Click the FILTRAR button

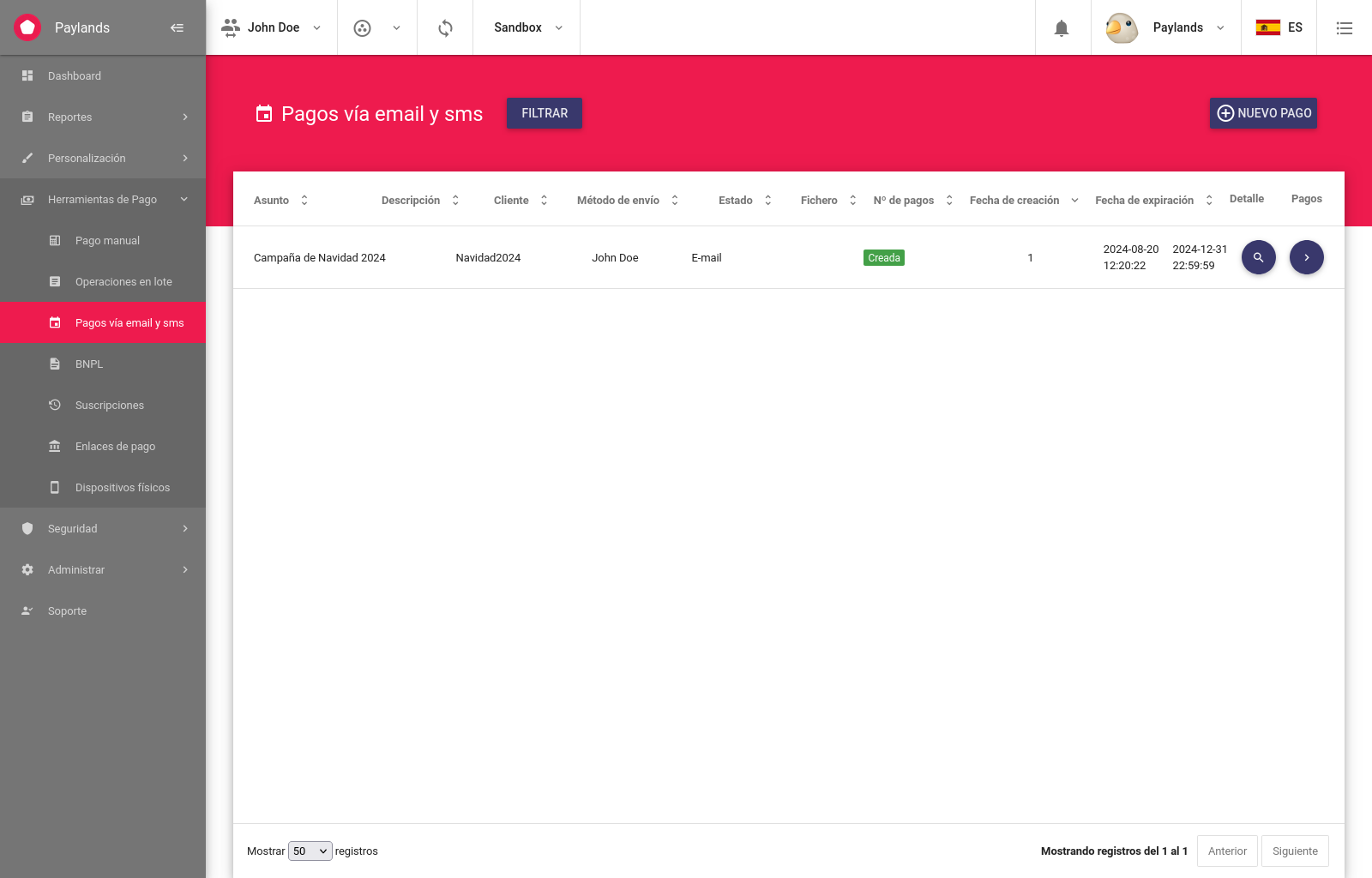[x=545, y=113]
